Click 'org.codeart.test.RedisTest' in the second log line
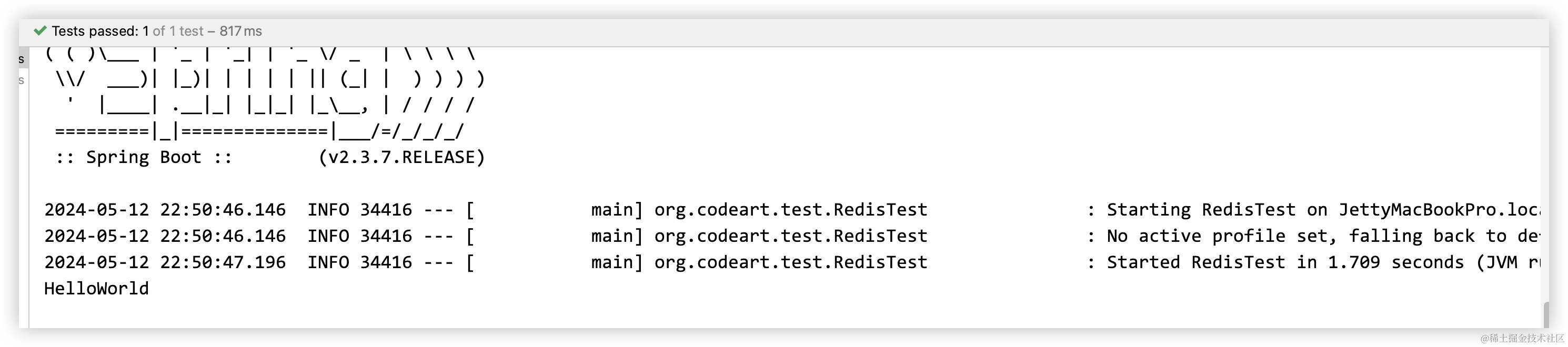Image resolution: width=1568 pixels, height=347 pixels. [790, 237]
